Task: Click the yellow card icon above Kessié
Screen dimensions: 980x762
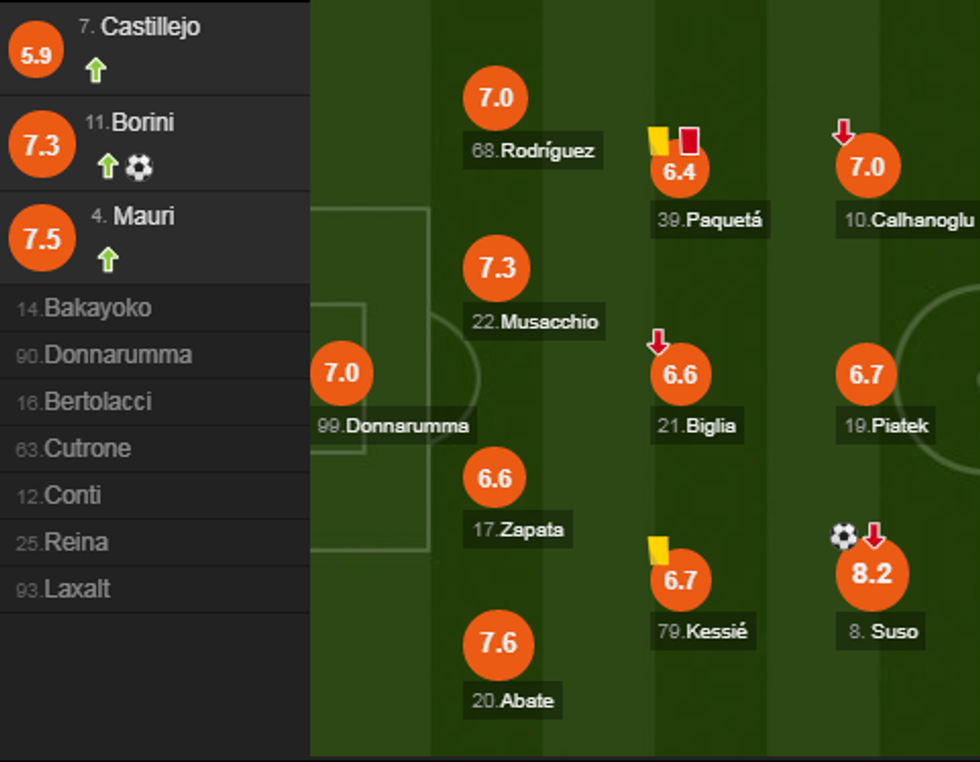Action: point(658,550)
